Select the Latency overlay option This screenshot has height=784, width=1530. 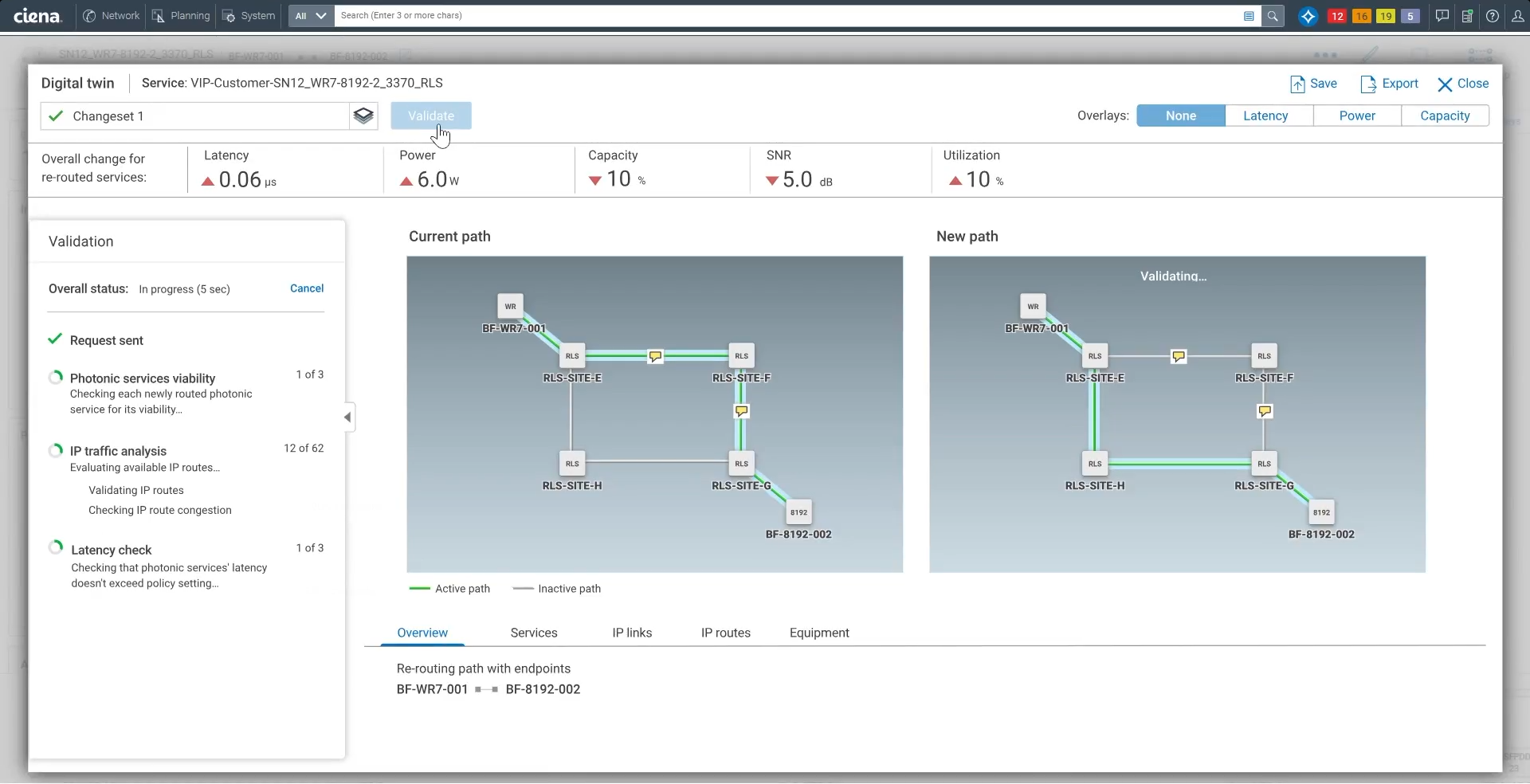pyautogui.click(x=1265, y=116)
